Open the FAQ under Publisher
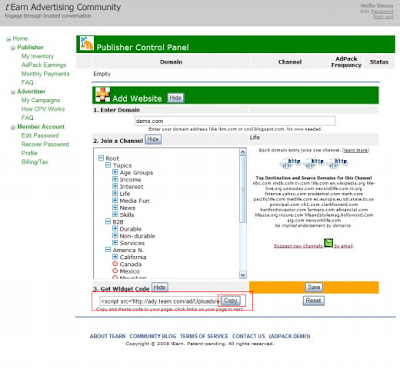 (x=27, y=82)
